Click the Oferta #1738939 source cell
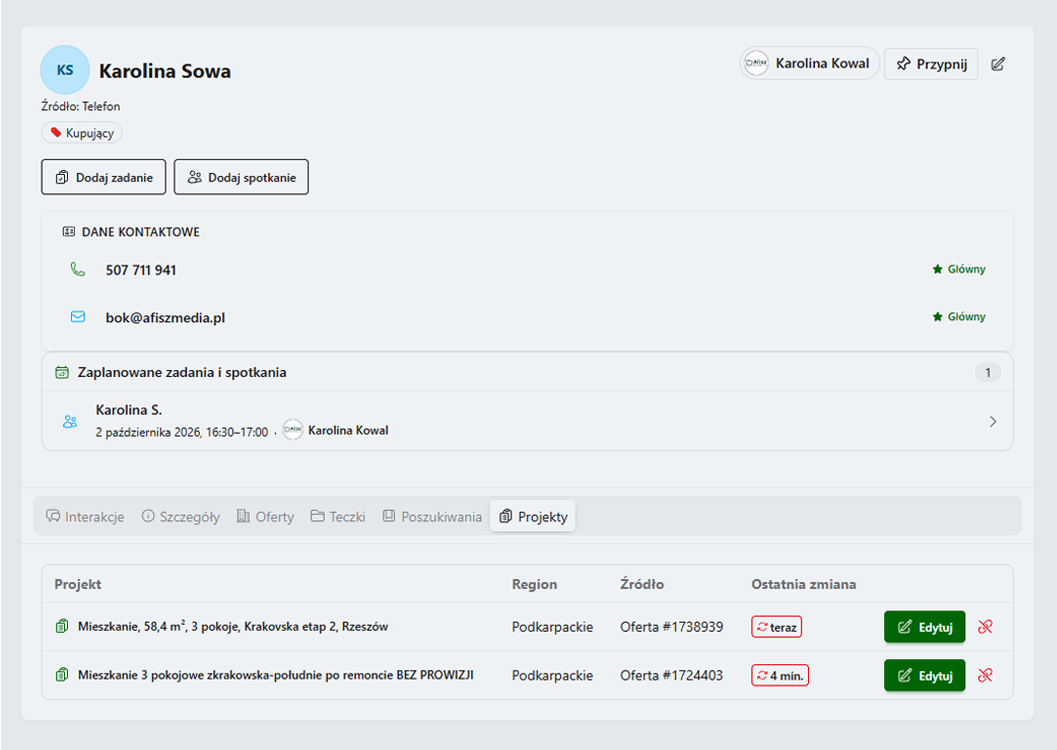Image resolution: width=1057 pixels, height=750 pixels. click(x=671, y=627)
